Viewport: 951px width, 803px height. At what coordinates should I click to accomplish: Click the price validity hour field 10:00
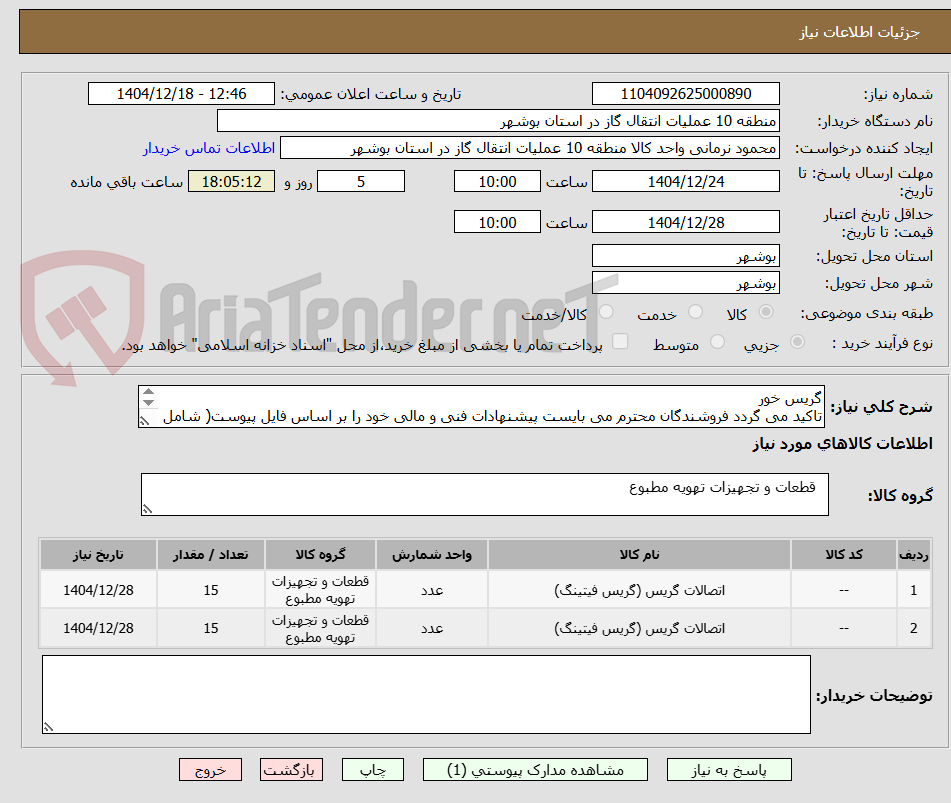point(497,222)
